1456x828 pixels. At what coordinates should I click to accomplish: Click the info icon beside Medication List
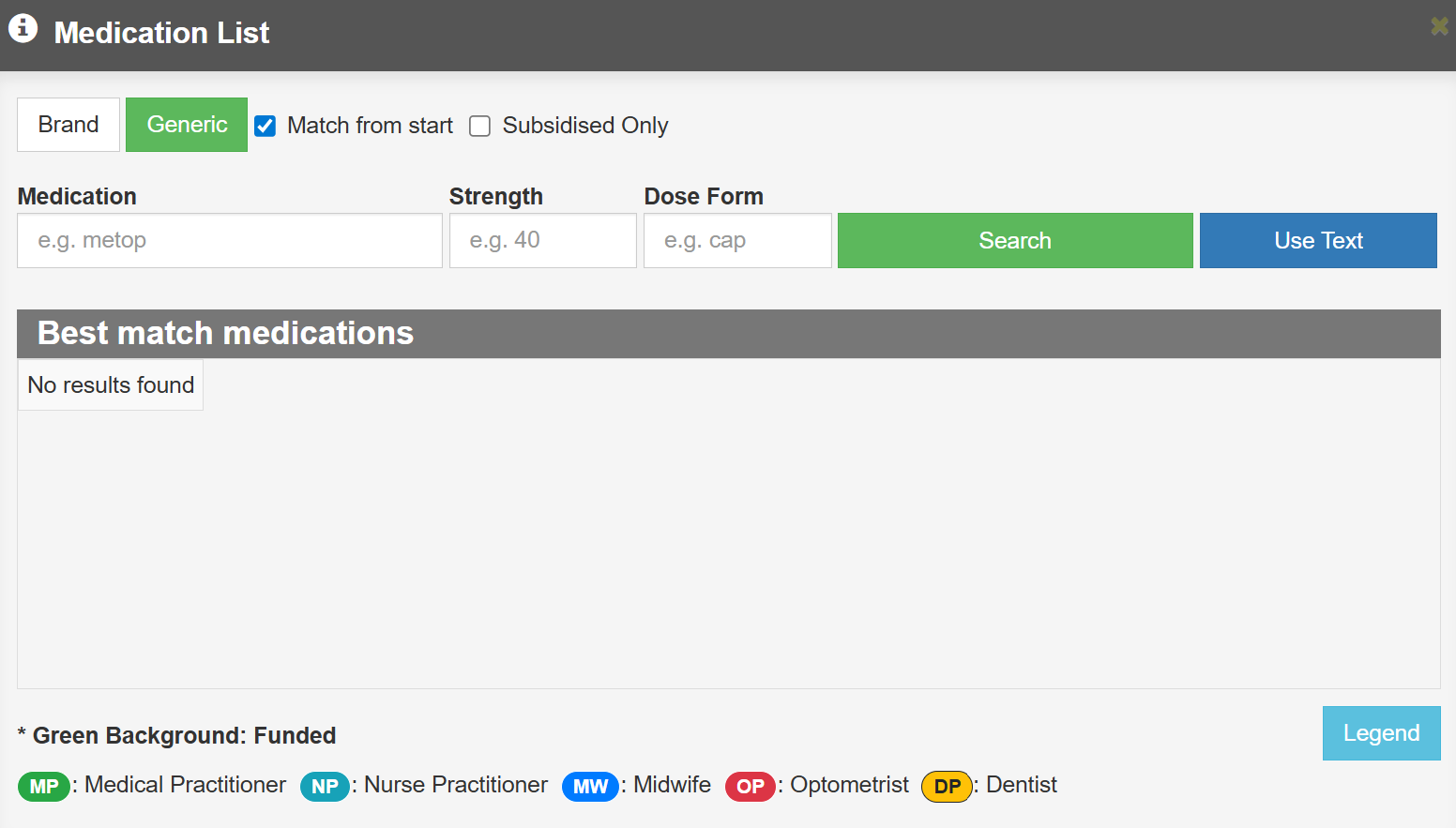23,29
